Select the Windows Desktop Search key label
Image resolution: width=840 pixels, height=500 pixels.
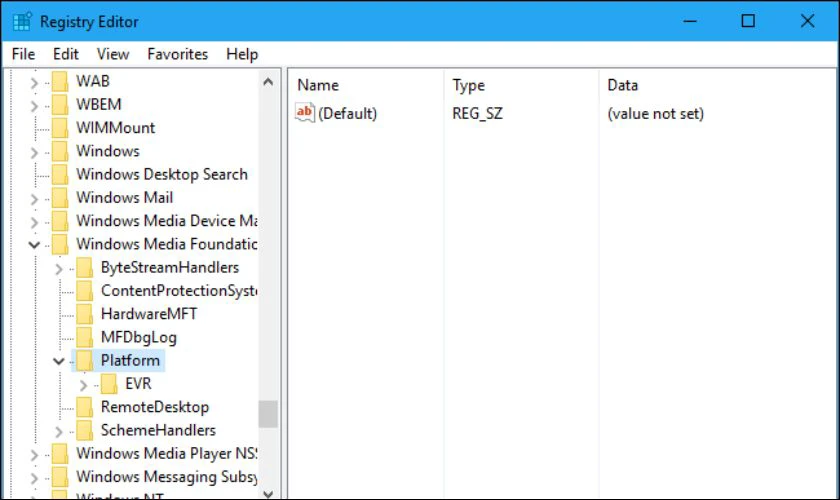[x=162, y=174]
